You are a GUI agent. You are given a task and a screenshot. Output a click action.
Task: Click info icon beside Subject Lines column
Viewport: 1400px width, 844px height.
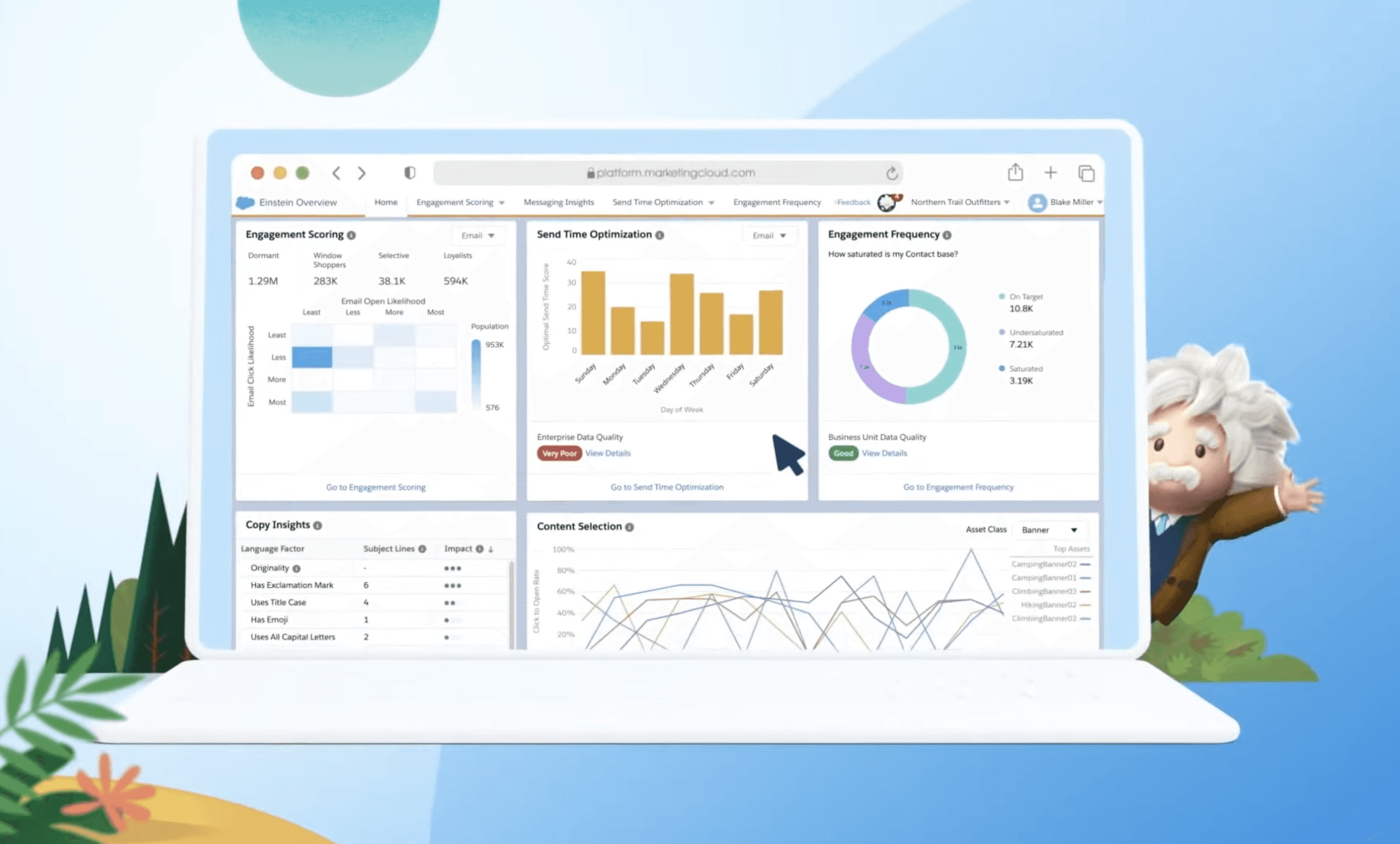[422, 549]
